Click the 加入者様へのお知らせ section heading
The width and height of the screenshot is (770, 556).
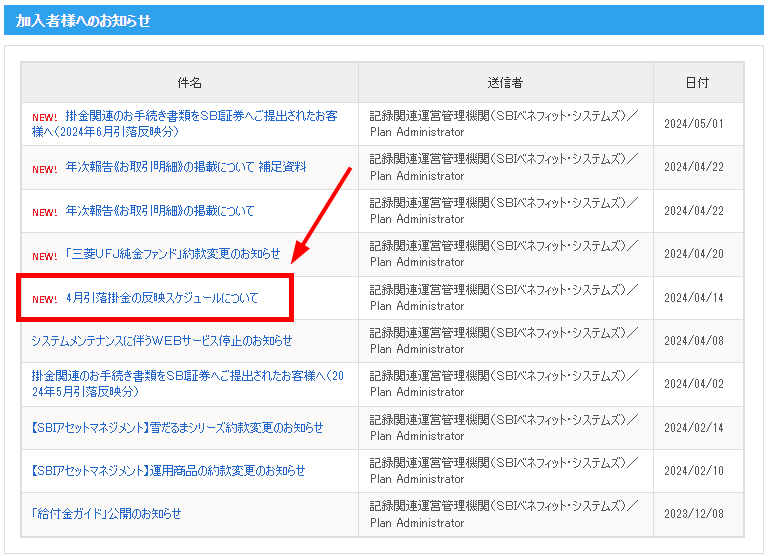pos(83,21)
